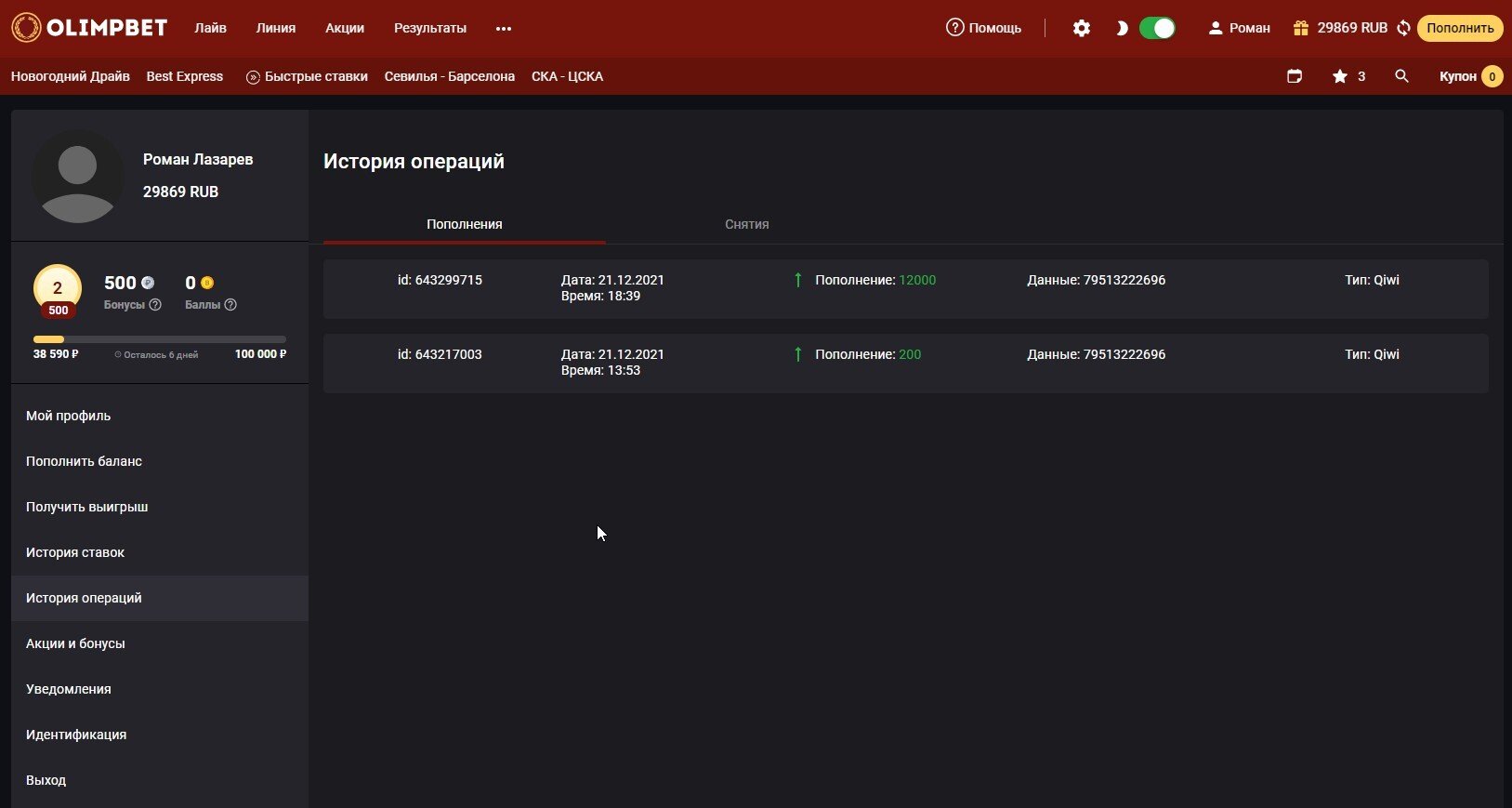Click the question mark next to Бонусы
The height and width of the screenshot is (808, 1512).
(x=155, y=305)
